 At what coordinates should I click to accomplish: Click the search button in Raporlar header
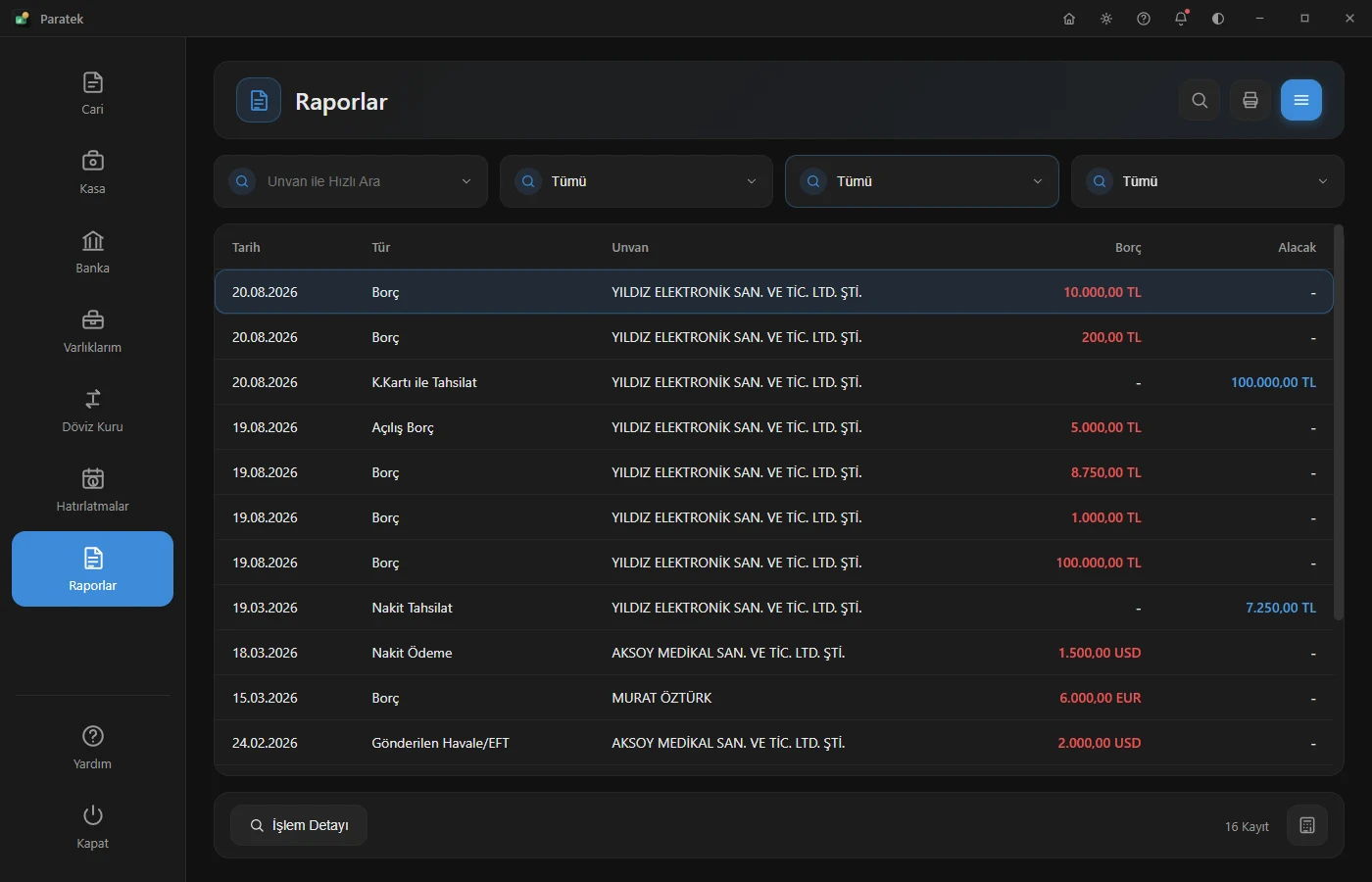pos(1200,100)
